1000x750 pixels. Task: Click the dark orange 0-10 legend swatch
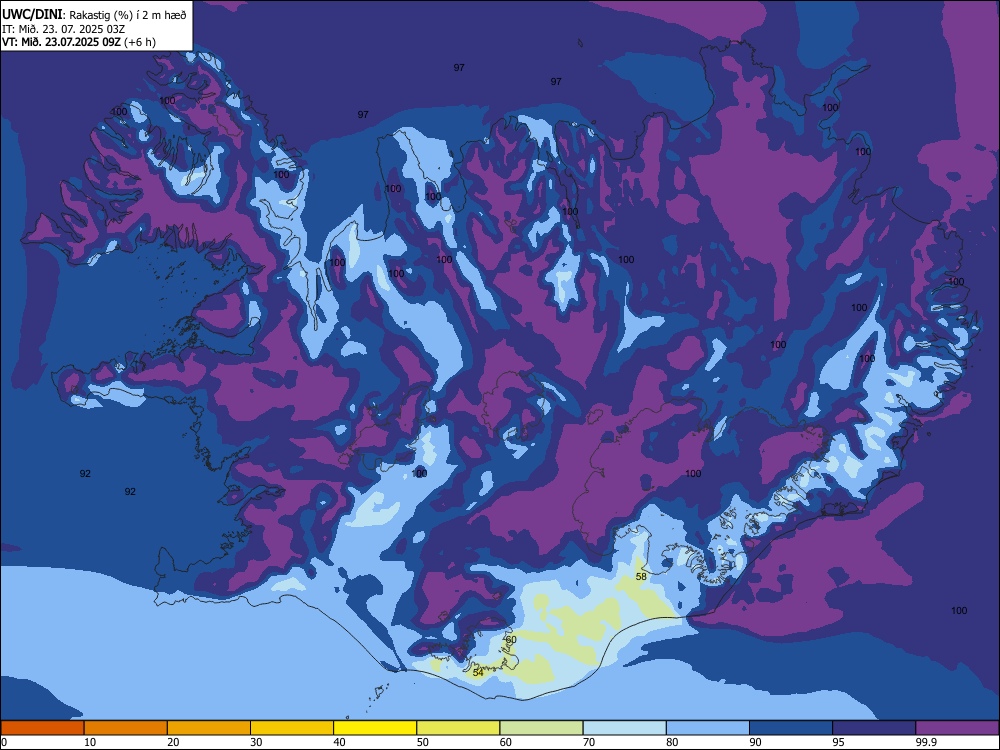[43, 728]
